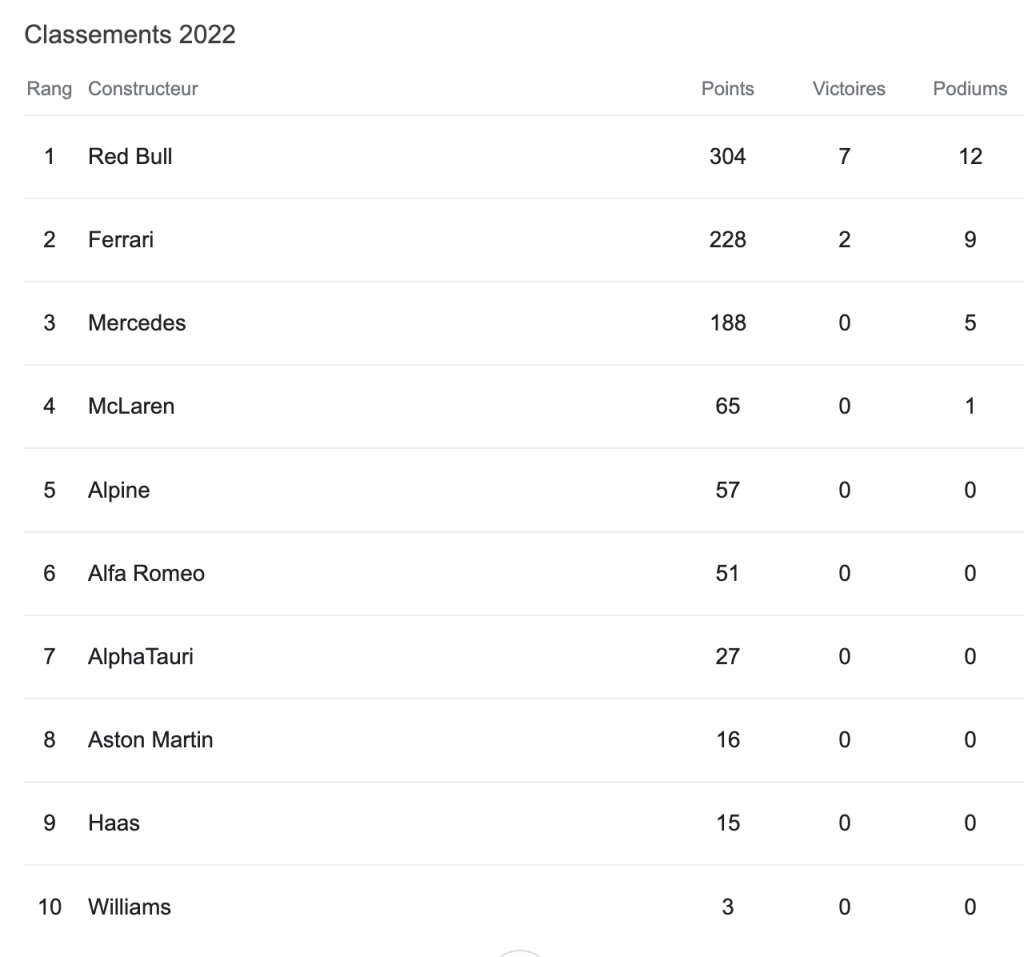Click Red Bull's 304 points value
The height and width of the screenshot is (957, 1024).
(728, 157)
